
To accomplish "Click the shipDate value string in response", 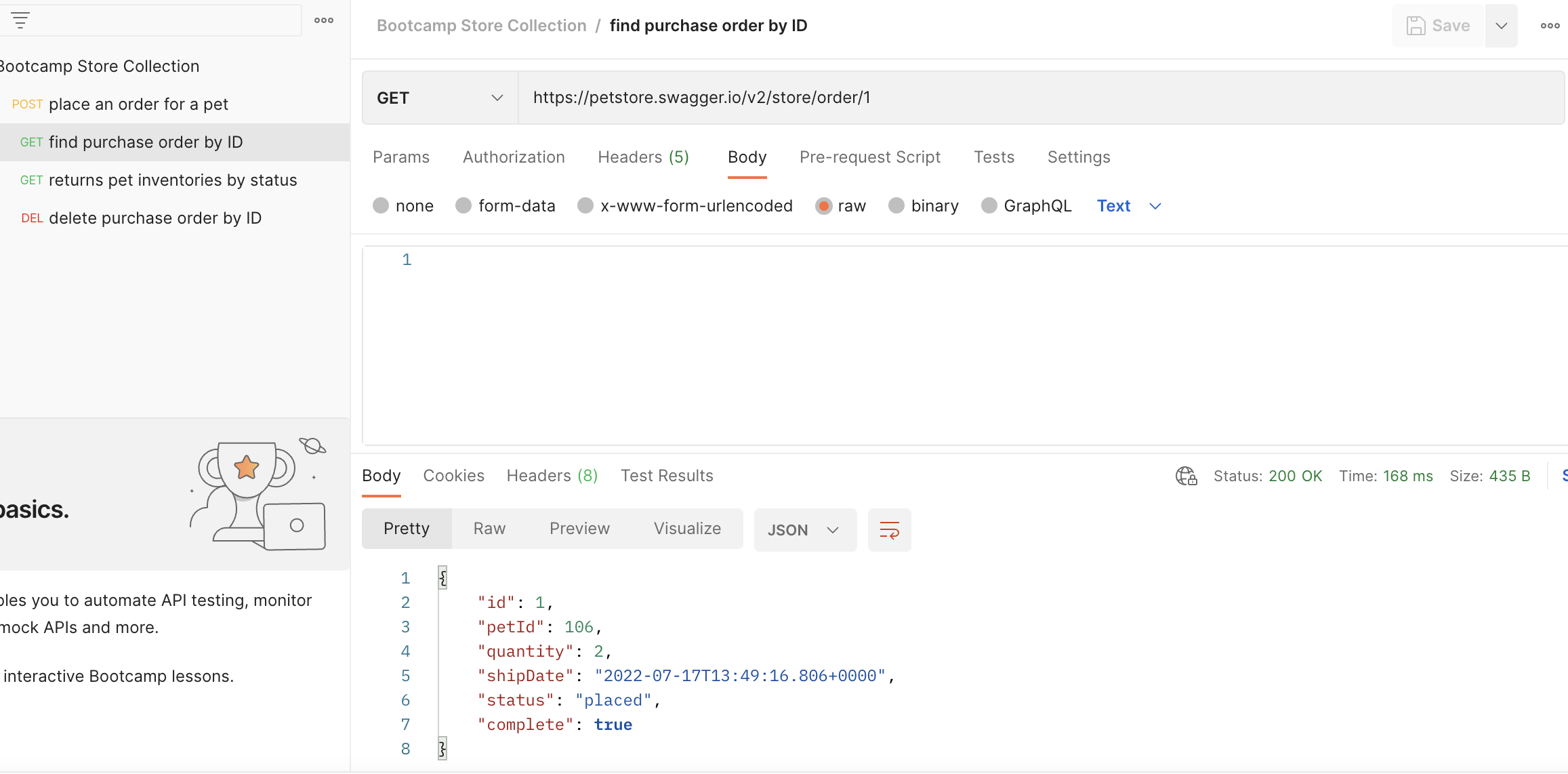I will click(740, 676).
